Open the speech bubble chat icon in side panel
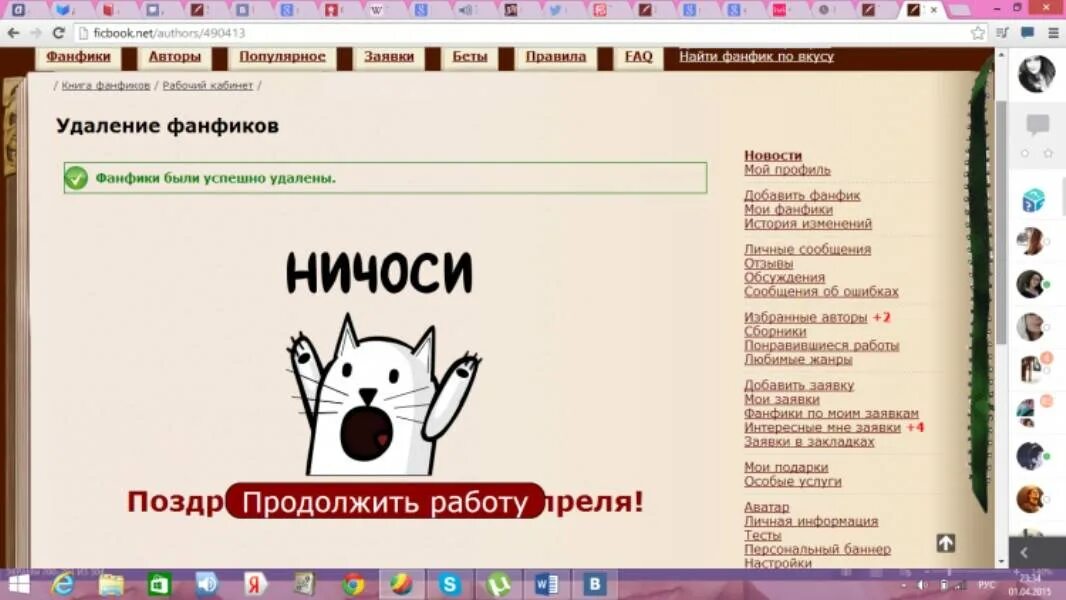1066x600 pixels. 1037,124
